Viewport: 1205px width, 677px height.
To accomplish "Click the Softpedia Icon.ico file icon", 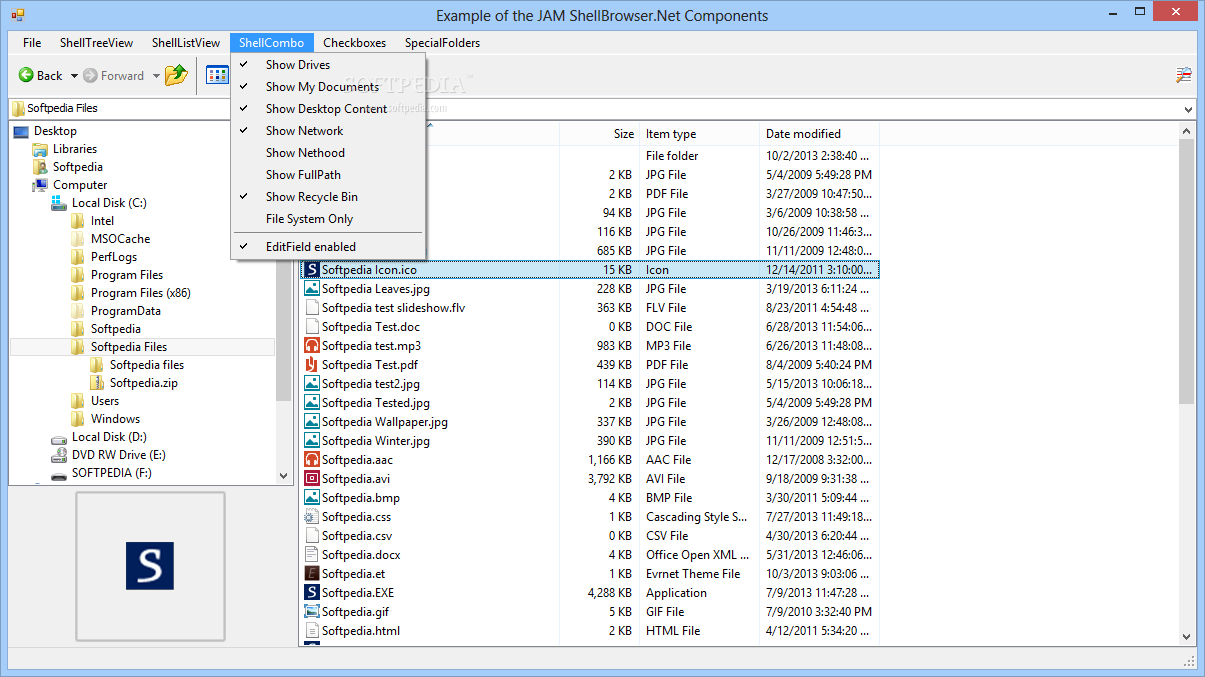I will pos(312,269).
